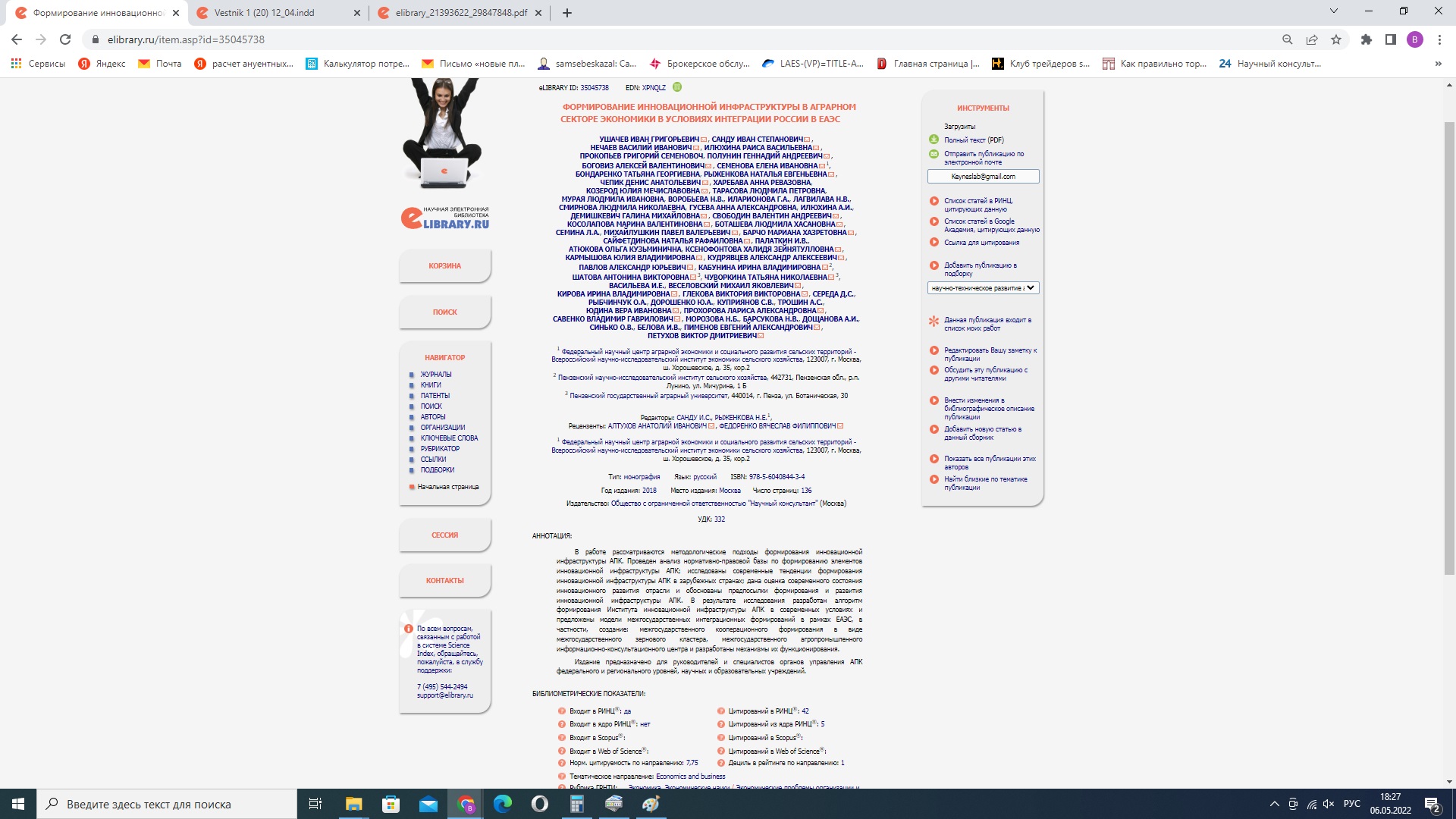Click the zoom magnifier icon in address bar
The height and width of the screenshot is (819, 1456).
[x=1288, y=39]
